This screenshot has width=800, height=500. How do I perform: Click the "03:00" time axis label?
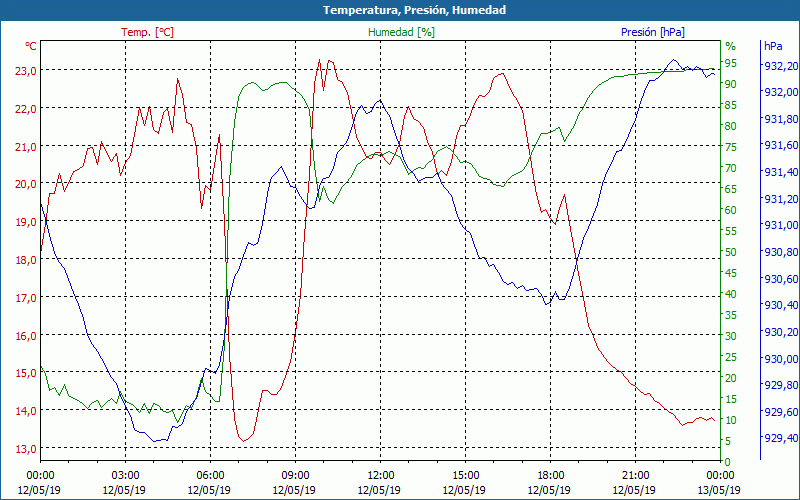tap(125, 476)
